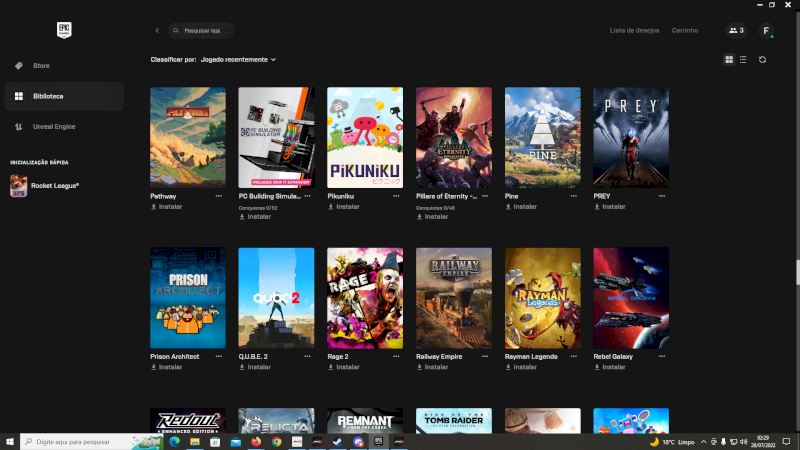Open the friends list icon
800x450 pixels.
click(736, 31)
